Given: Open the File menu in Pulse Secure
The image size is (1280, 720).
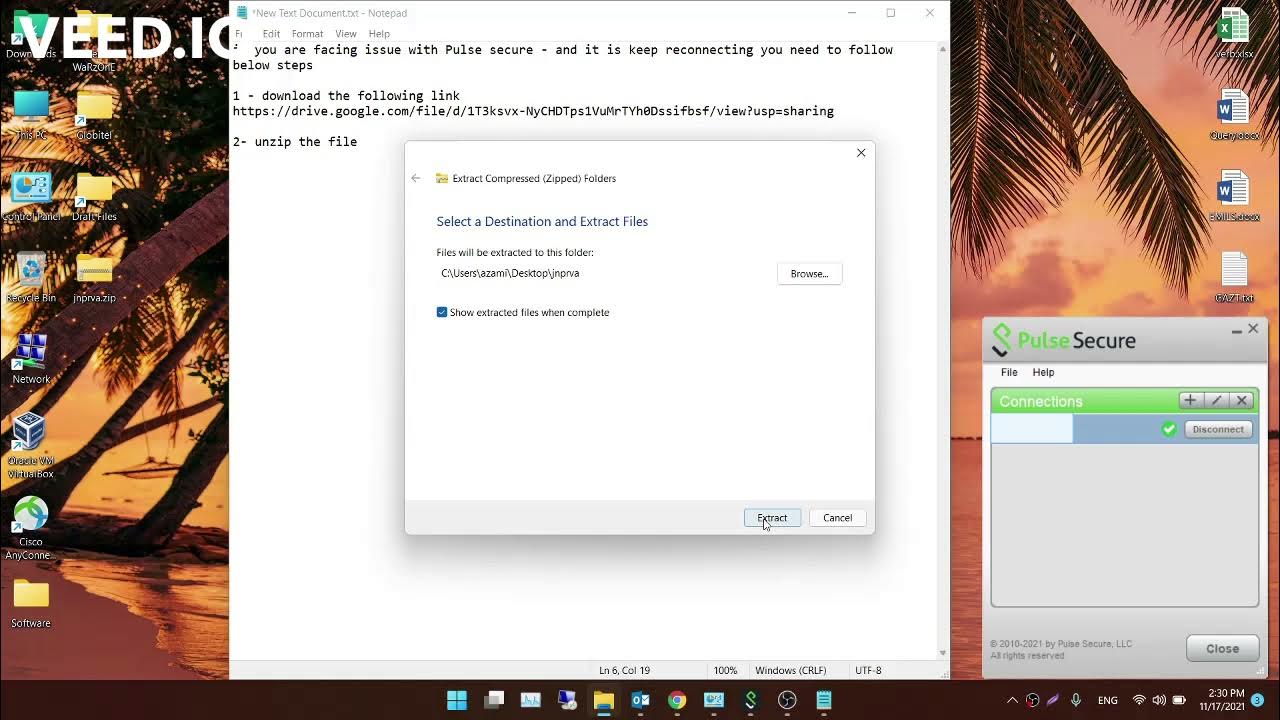Looking at the screenshot, I should (1009, 372).
